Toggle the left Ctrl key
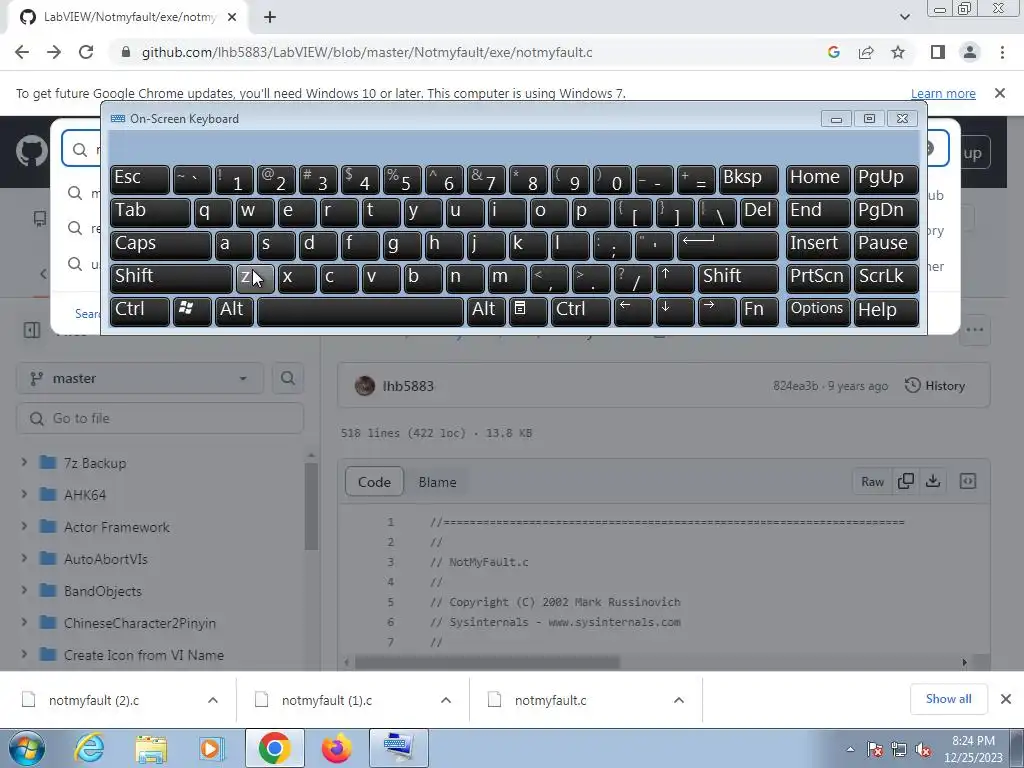 pyautogui.click(x=140, y=311)
